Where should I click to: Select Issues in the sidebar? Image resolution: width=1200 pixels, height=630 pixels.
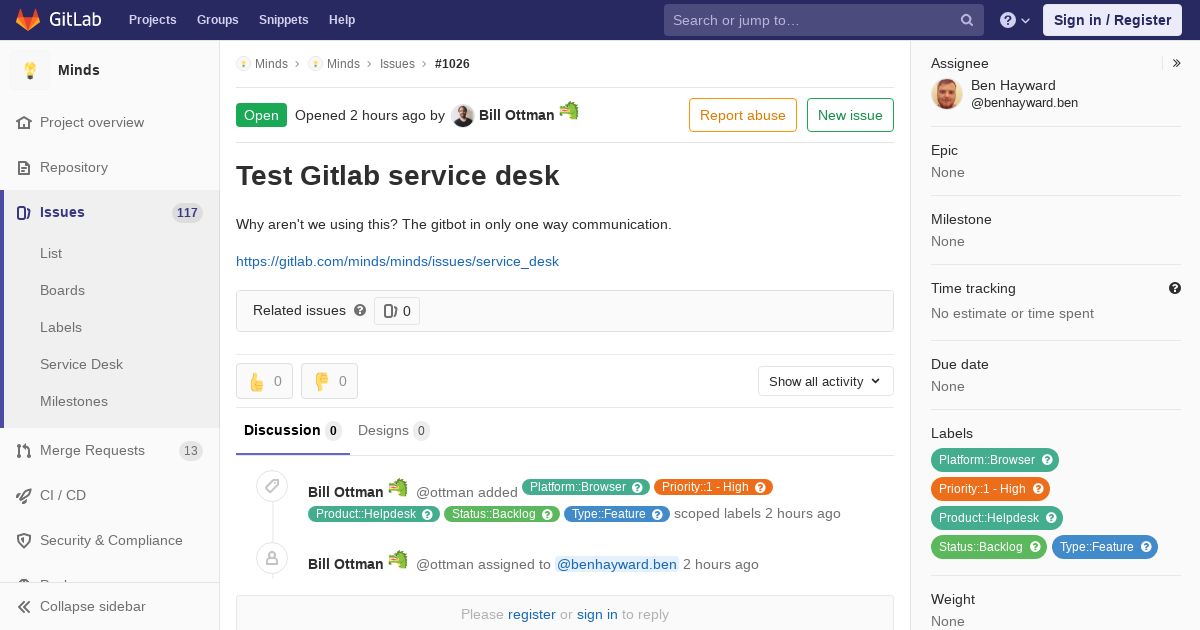pos(62,212)
